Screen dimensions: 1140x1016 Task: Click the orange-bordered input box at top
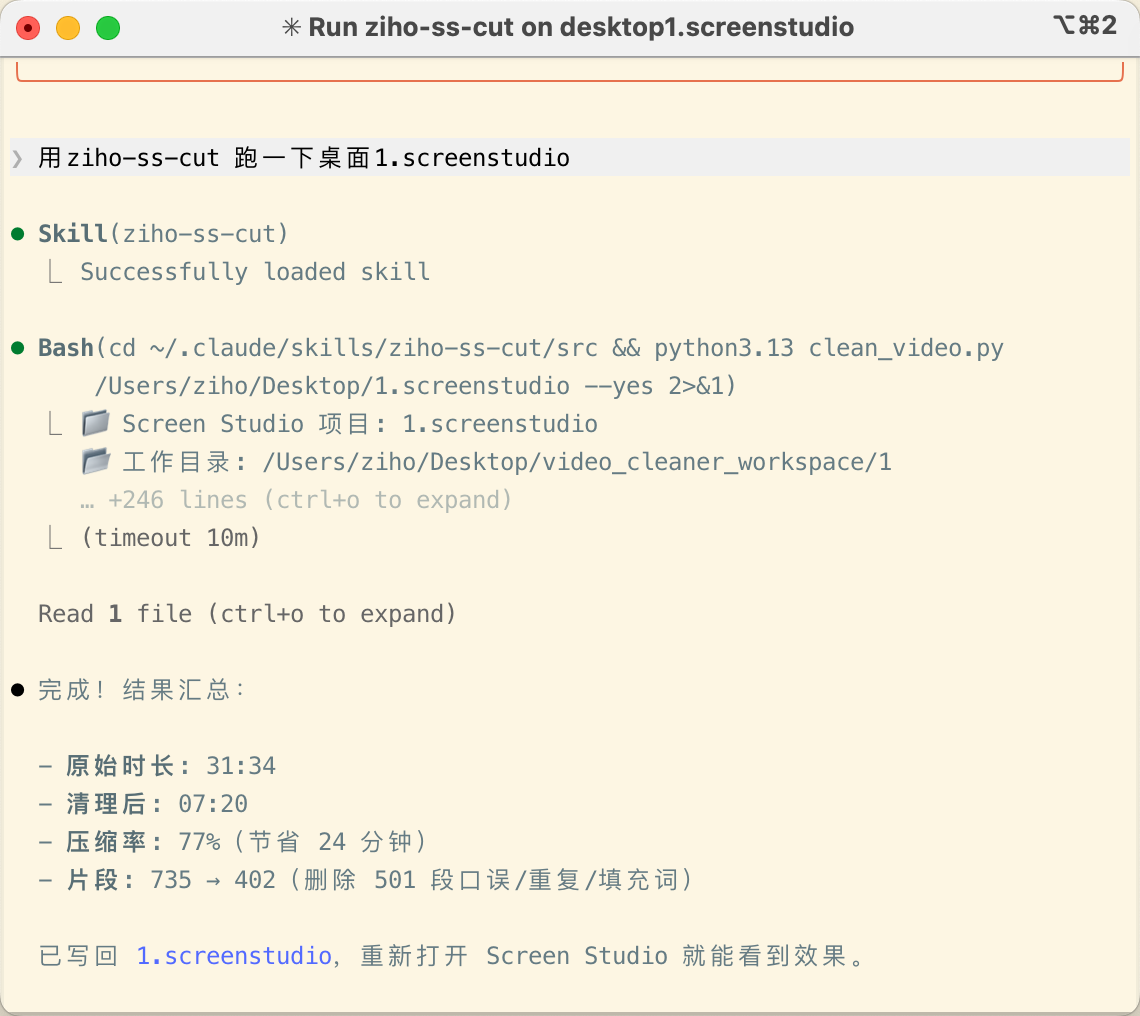tap(570, 72)
